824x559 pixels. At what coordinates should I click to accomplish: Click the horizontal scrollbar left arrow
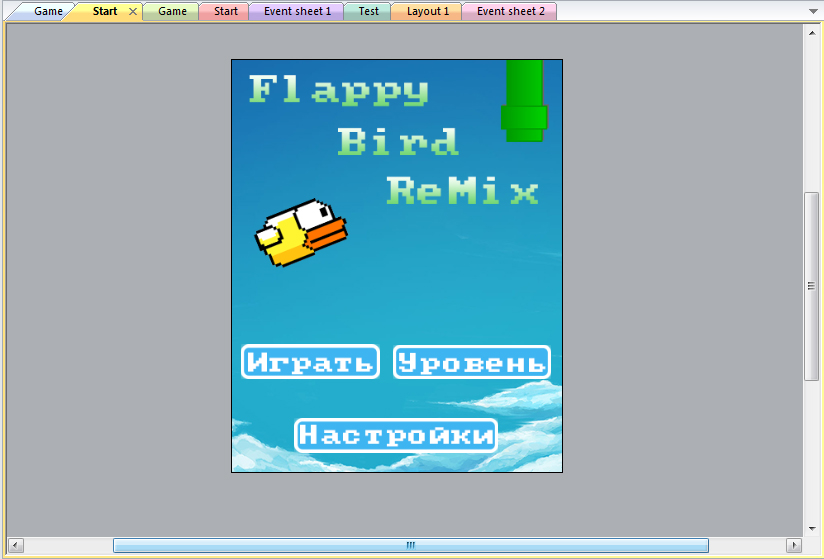click(16, 545)
